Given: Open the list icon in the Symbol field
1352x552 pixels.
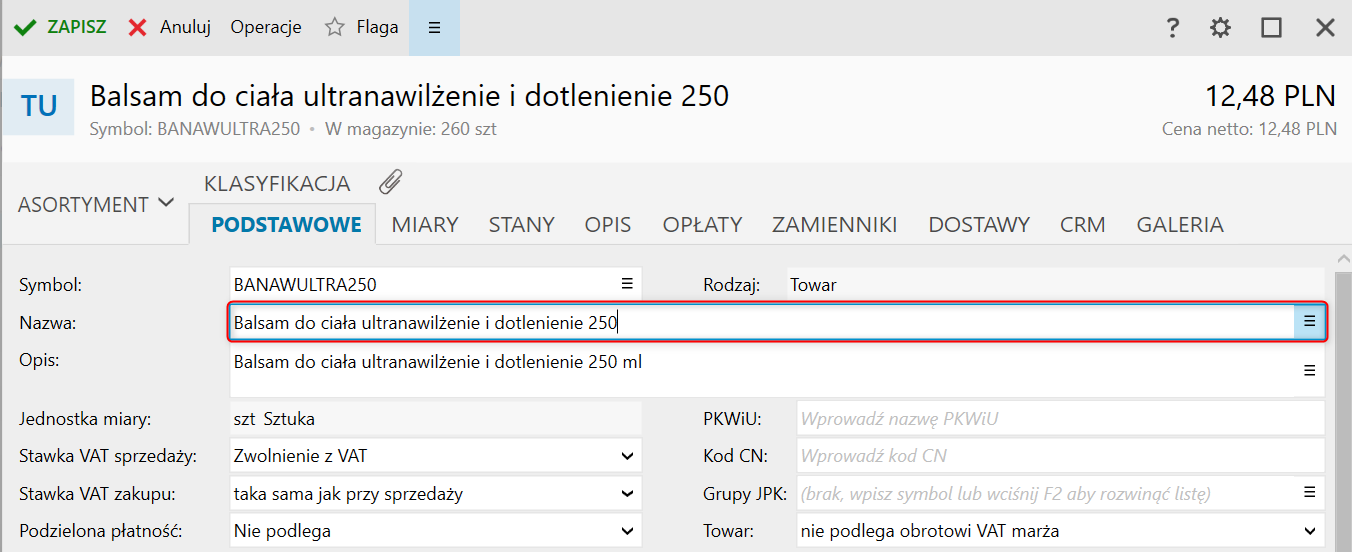Looking at the screenshot, I should tap(627, 283).
